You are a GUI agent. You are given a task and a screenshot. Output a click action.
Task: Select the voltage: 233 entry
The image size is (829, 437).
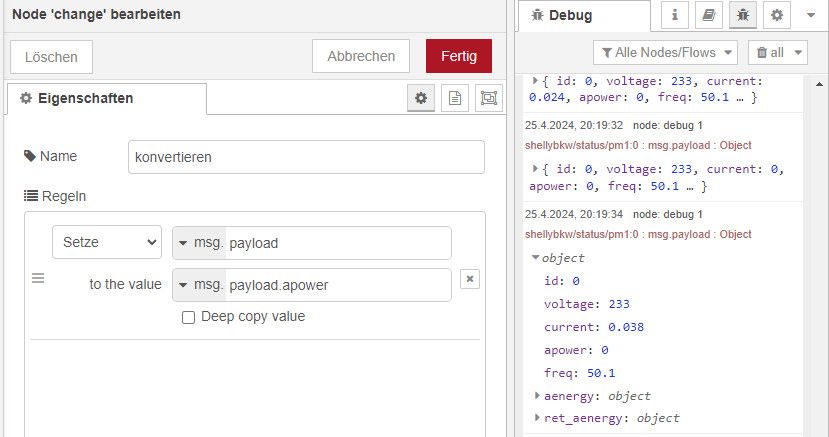pyautogui.click(x=587, y=304)
